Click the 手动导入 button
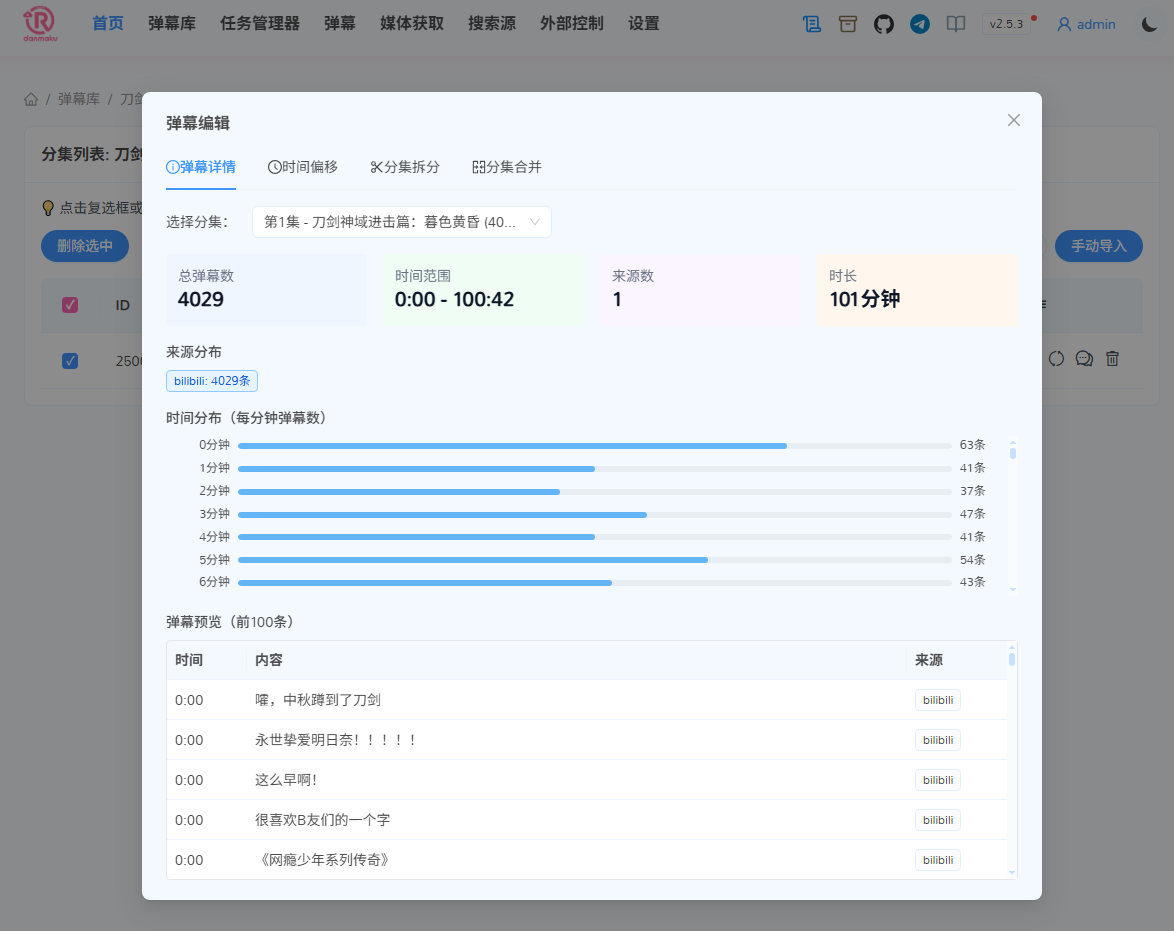Screen dimensions: 1174x931 [1098, 246]
